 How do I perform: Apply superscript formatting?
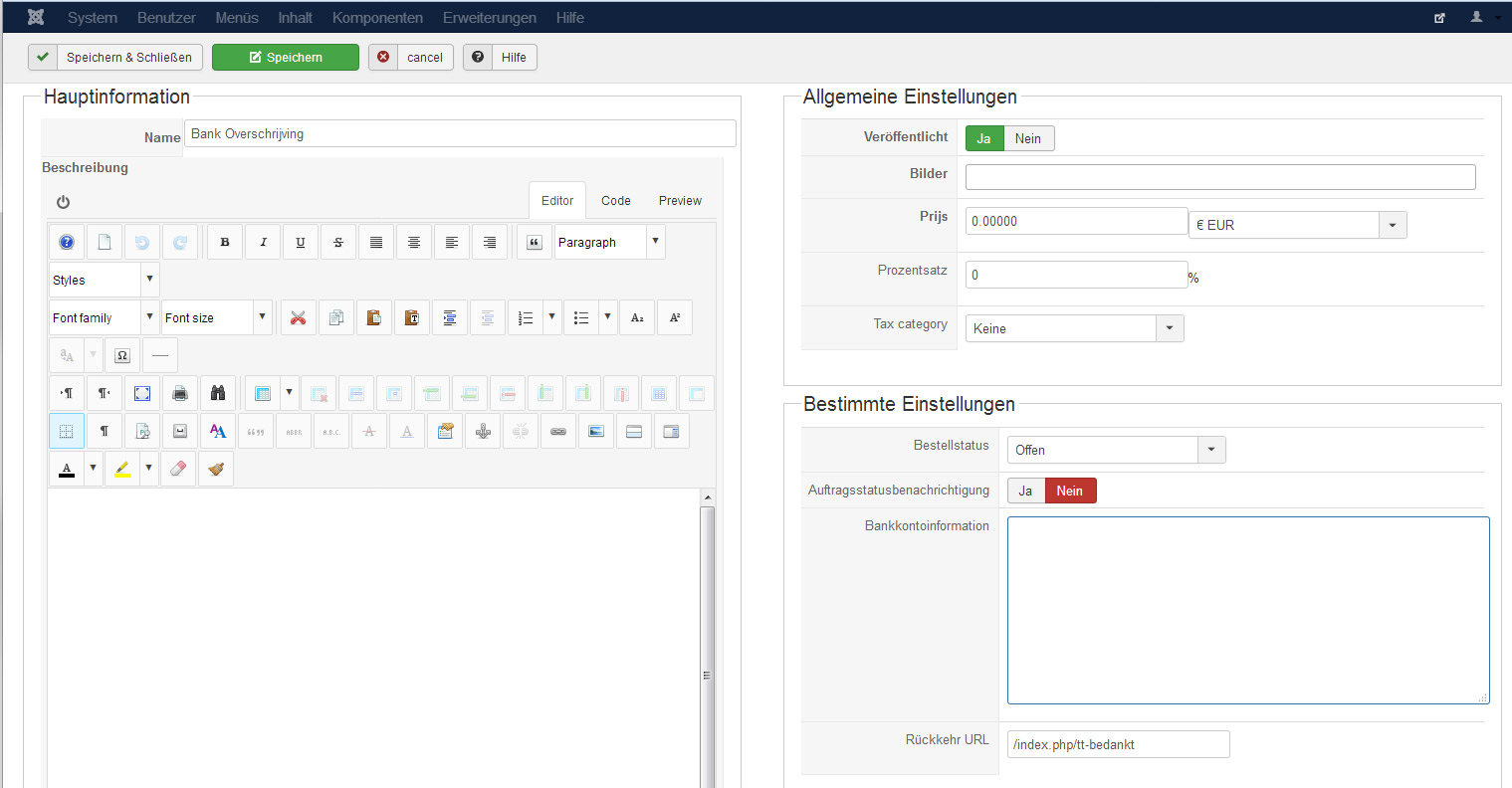tap(675, 317)
